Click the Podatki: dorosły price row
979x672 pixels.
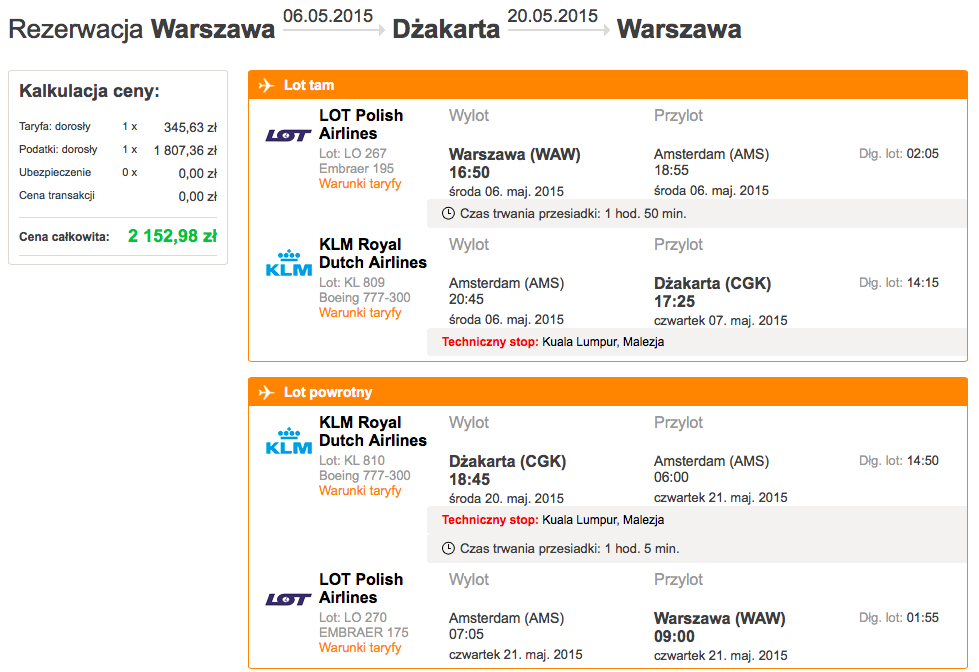[118, 150]
